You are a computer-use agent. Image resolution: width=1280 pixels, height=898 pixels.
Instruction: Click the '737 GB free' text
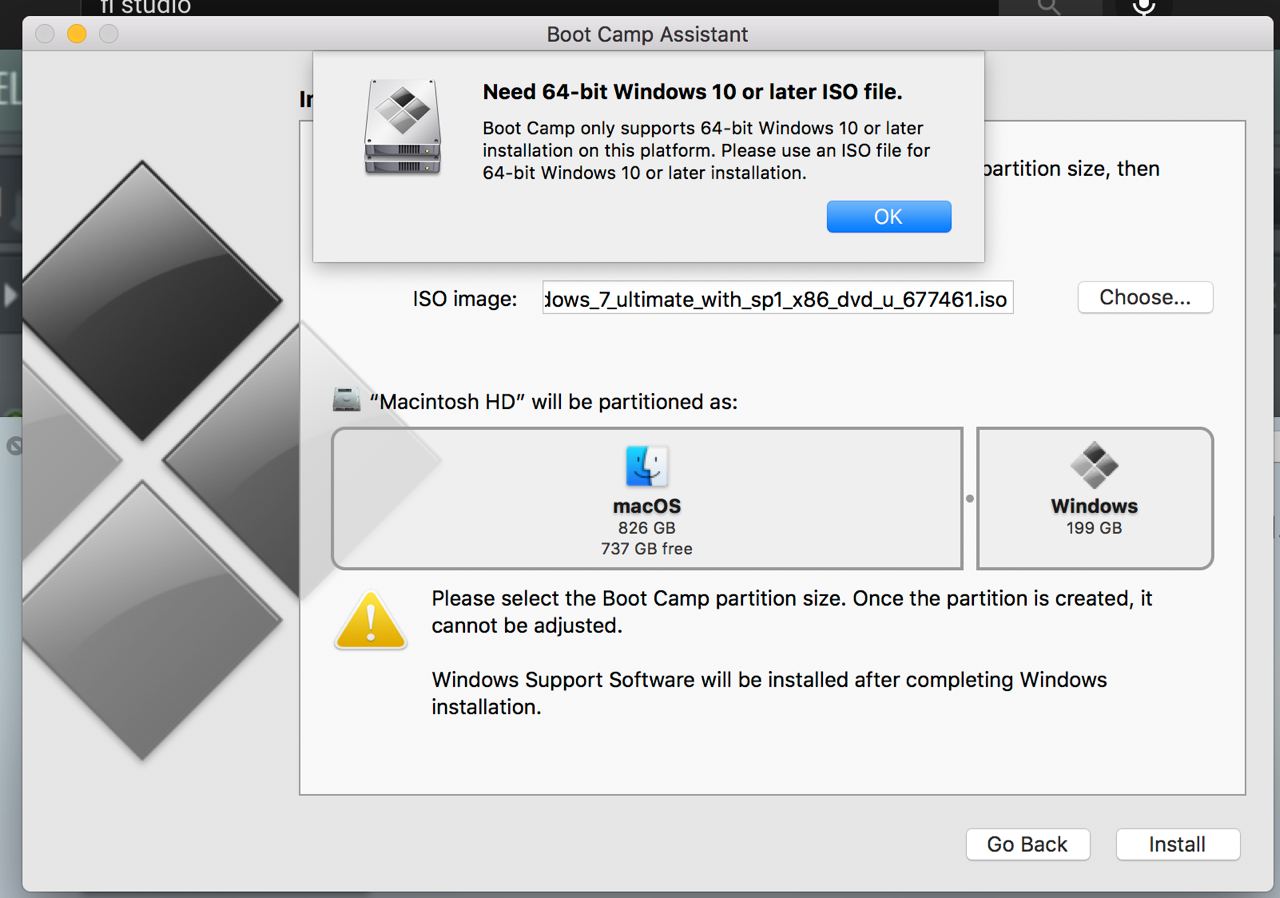(x=646, y=549)
